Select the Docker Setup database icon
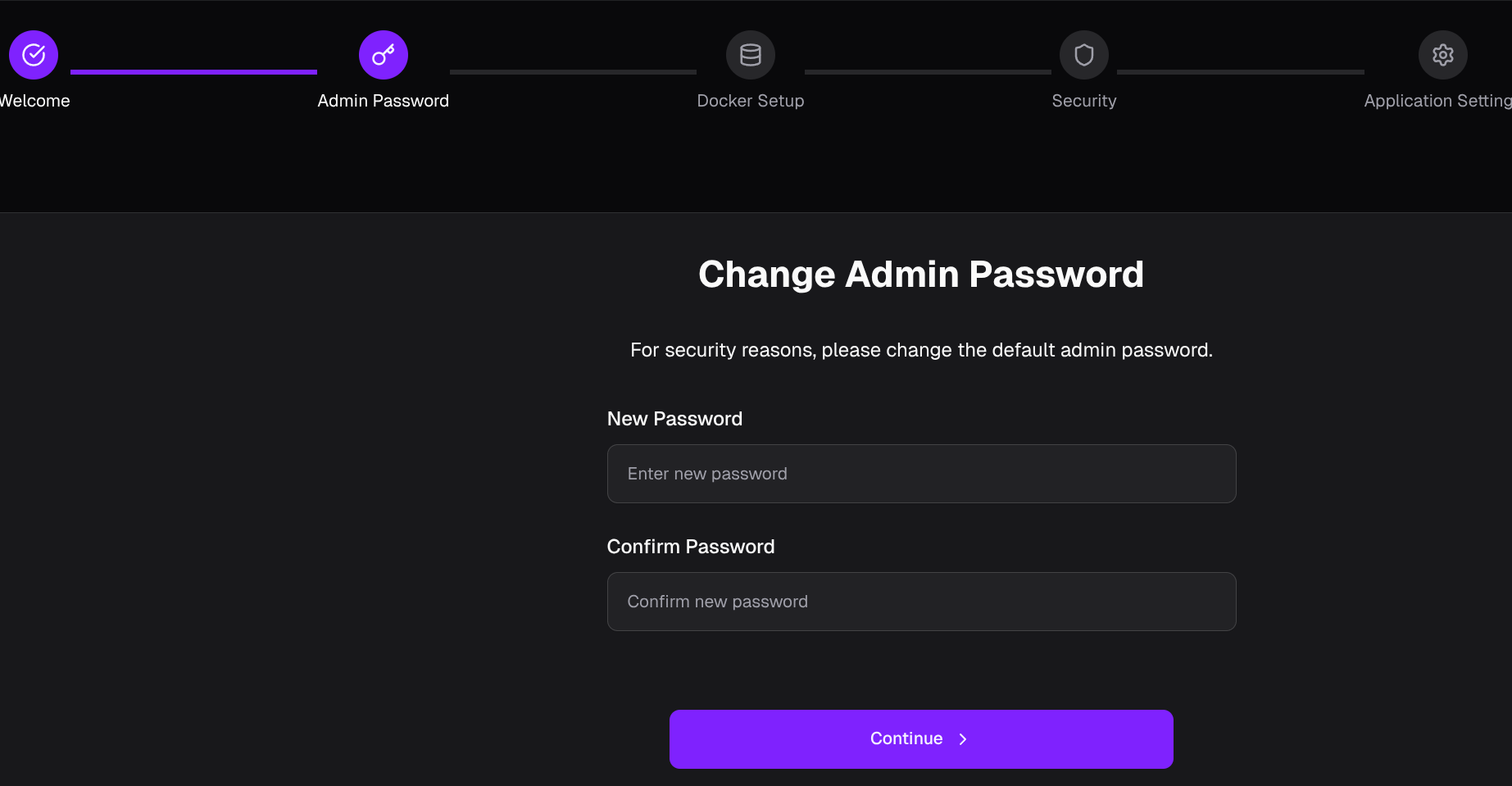The height and width of the screenshot is (786, 1512). (x=750, y=55)
